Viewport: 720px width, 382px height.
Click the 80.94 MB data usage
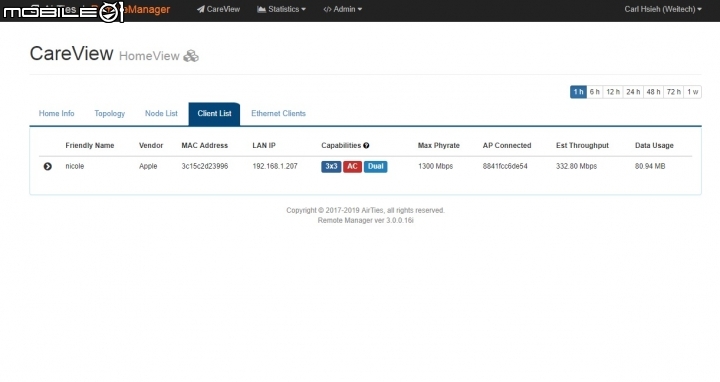pos(650,166)
